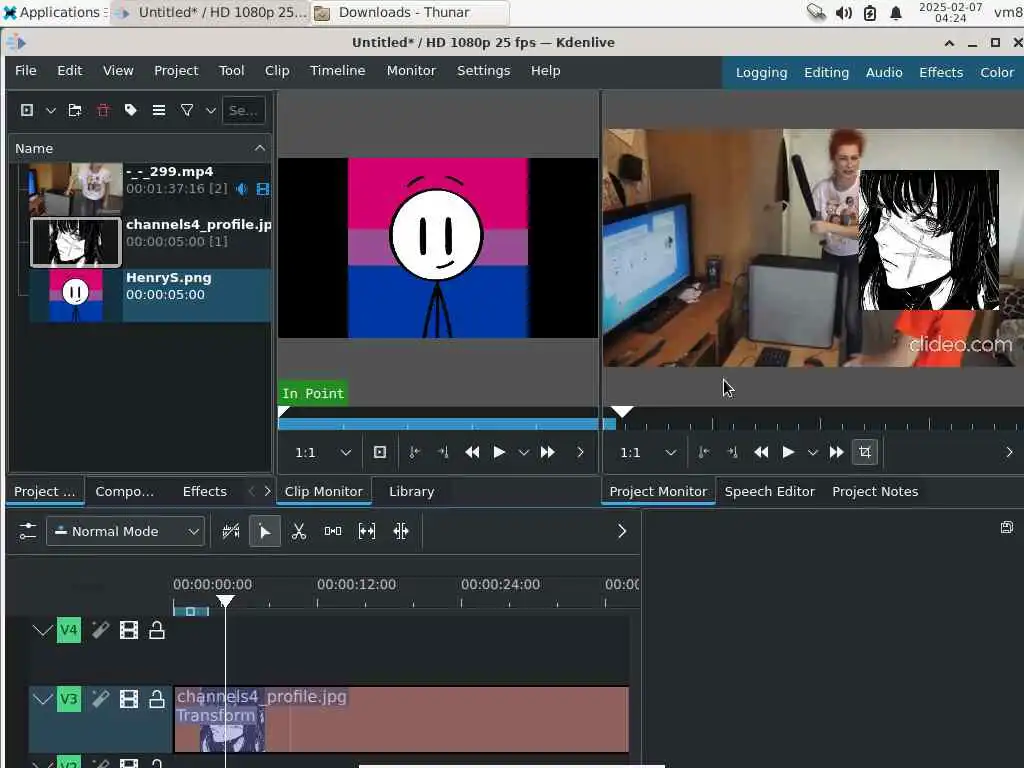
Task: Fast forward in the project monitor
Action: click(x=837, y=452)
